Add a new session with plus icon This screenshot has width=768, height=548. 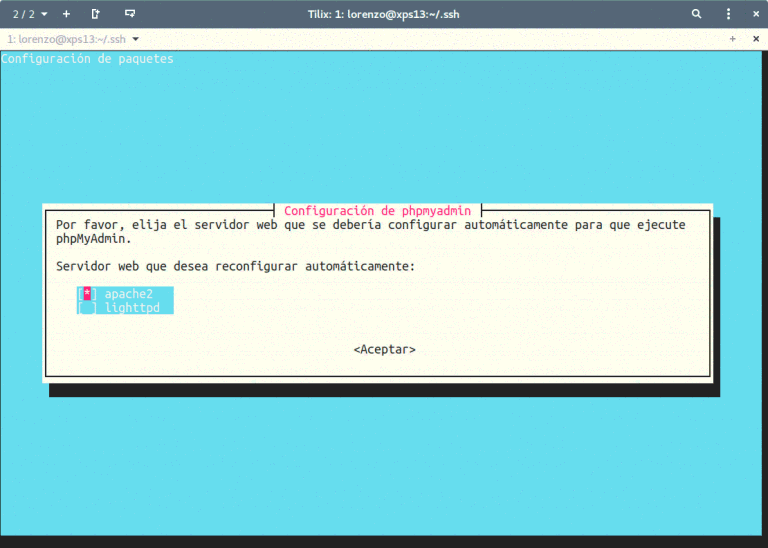pyautogui.click(x=66, y=14)
